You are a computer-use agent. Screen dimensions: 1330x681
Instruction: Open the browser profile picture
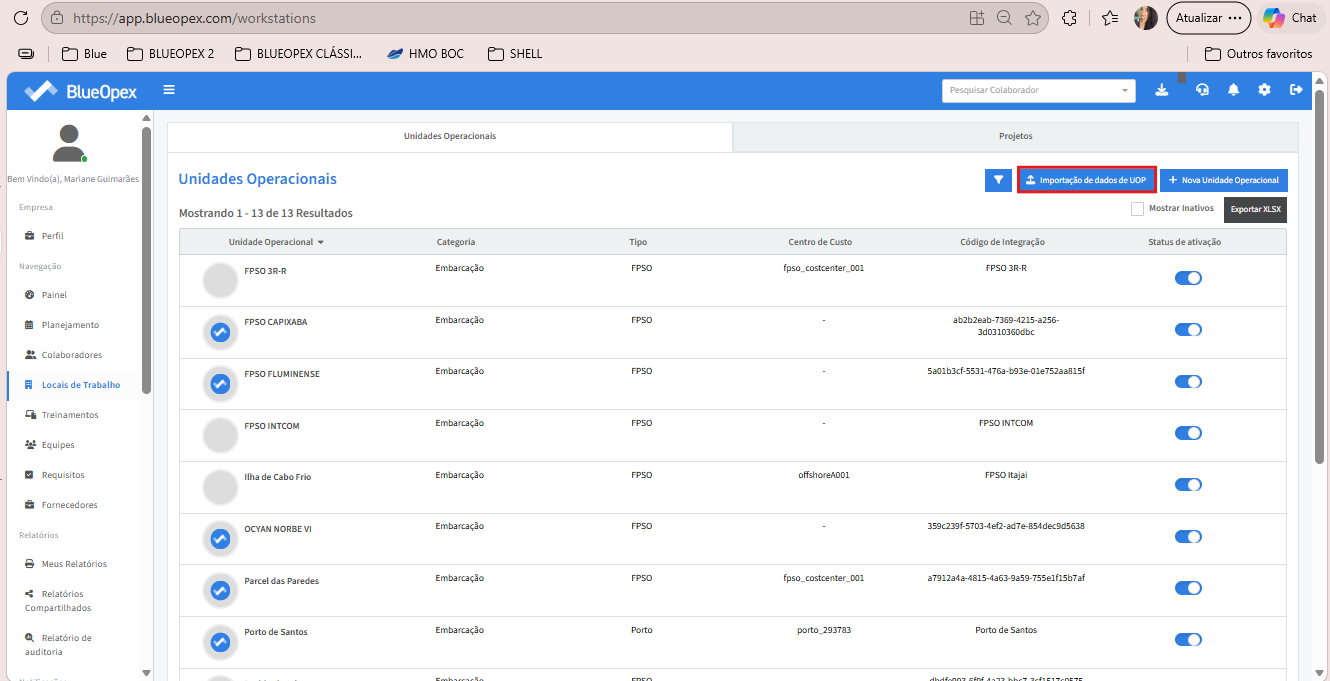[1146, 18]
